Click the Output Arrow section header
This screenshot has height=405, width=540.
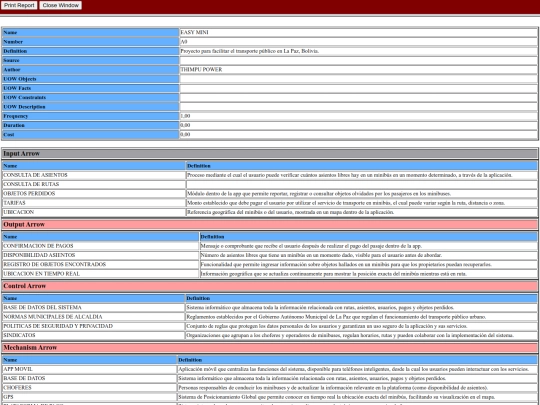point(270,225)
